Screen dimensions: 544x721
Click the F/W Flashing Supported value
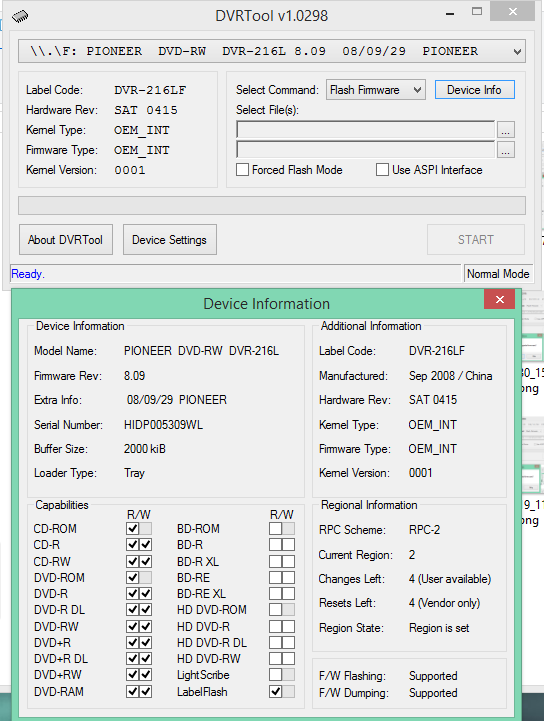433,676
